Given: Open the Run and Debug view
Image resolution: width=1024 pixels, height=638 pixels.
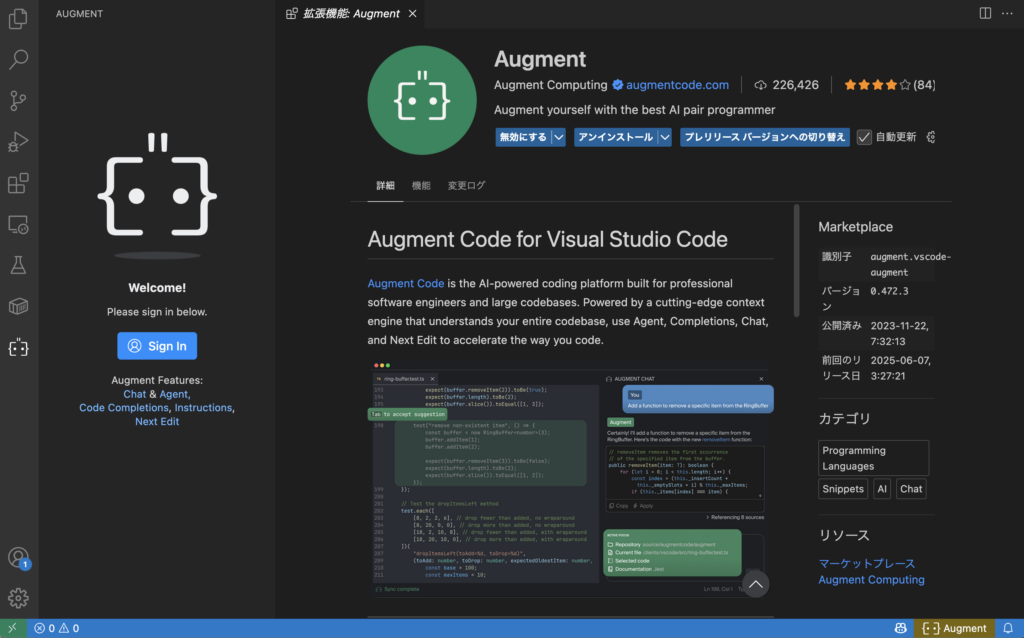Looking at the screenshot, I should tap(19, 142).
